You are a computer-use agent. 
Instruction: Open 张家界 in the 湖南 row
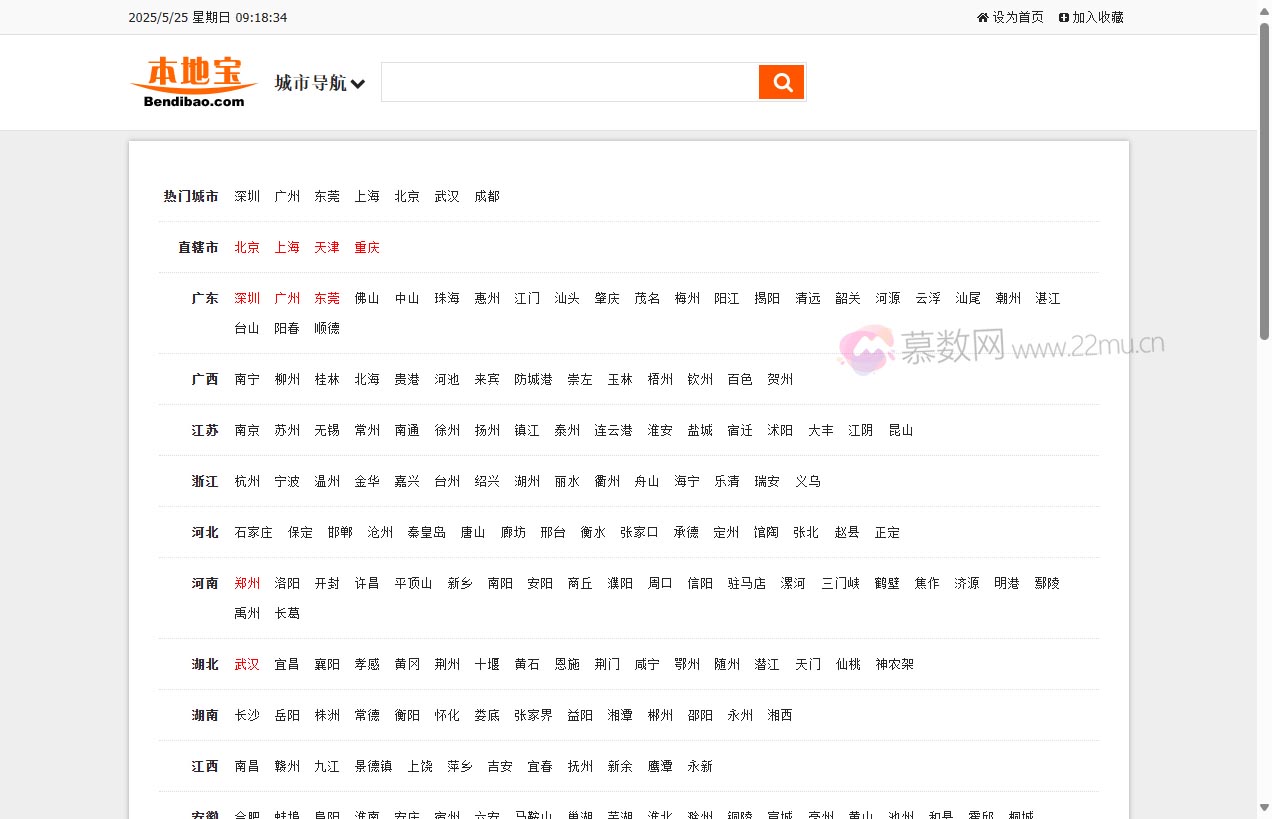[x=533, y=715]
